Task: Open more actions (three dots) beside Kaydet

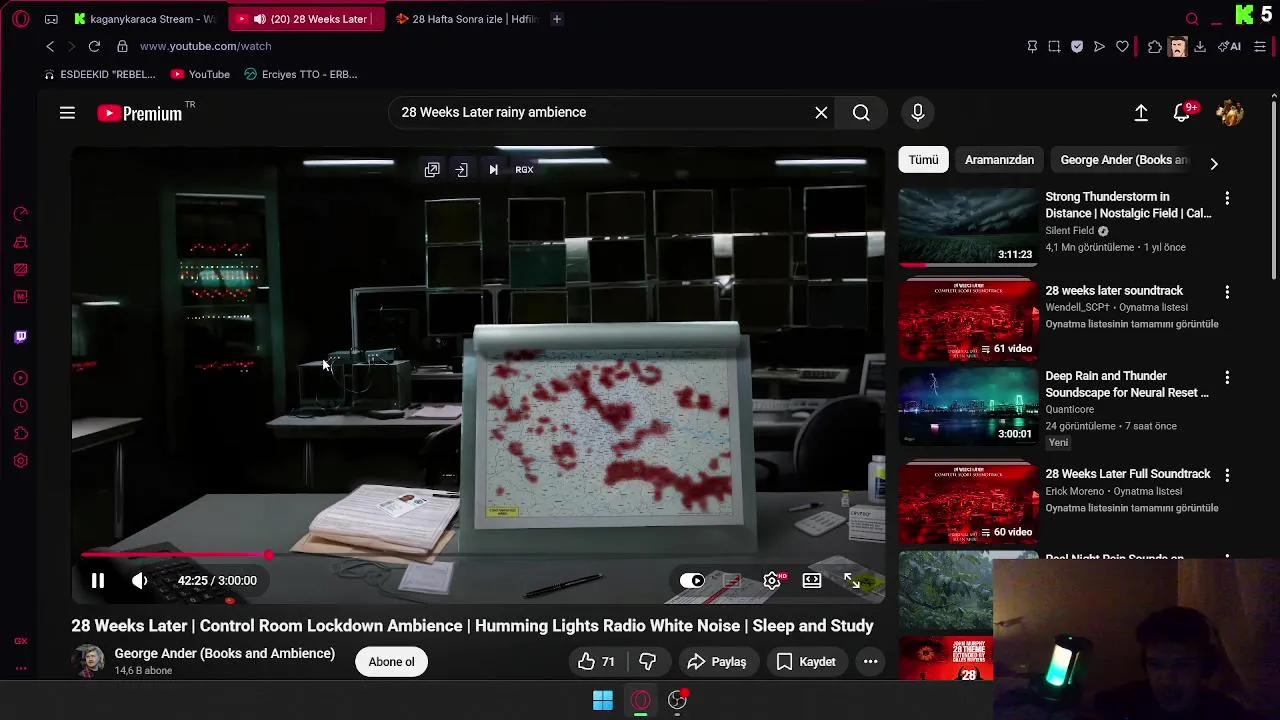Action: point(871,662)
